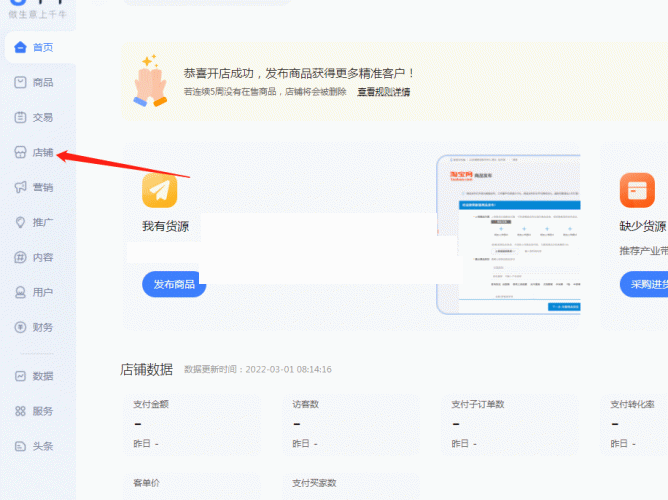Open the 查看规则详情 link

tap(383, 92)
